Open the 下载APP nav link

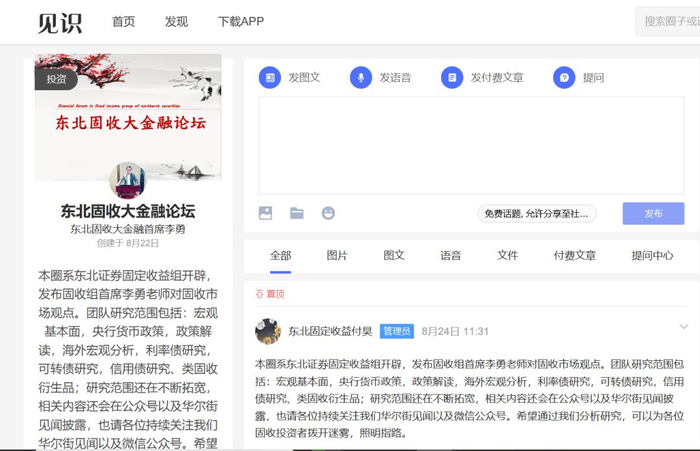[x=241, y=21]
